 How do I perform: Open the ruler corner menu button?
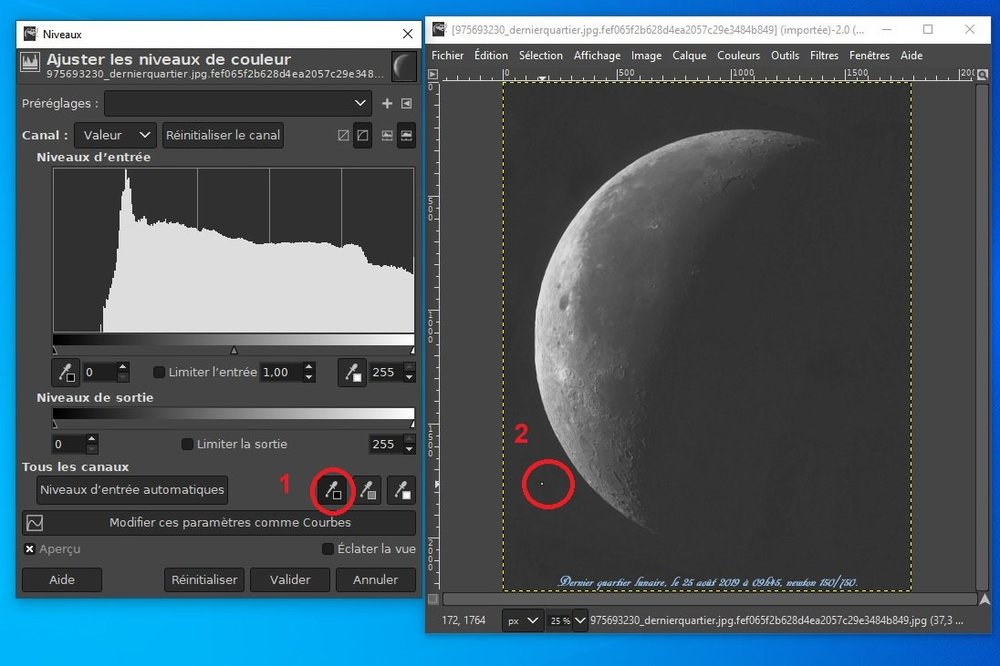pyautogui.click(x=432, y=74)
